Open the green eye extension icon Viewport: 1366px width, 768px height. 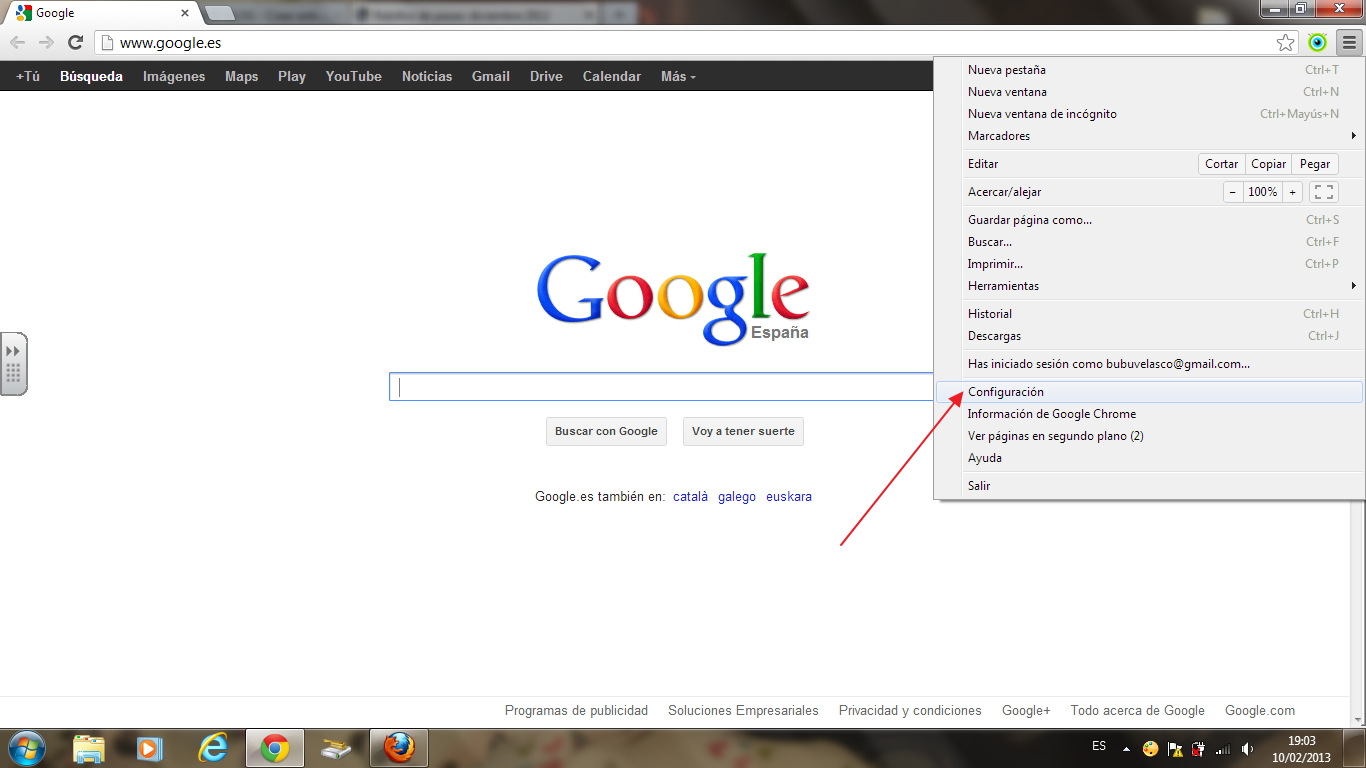coord(1318,42)
